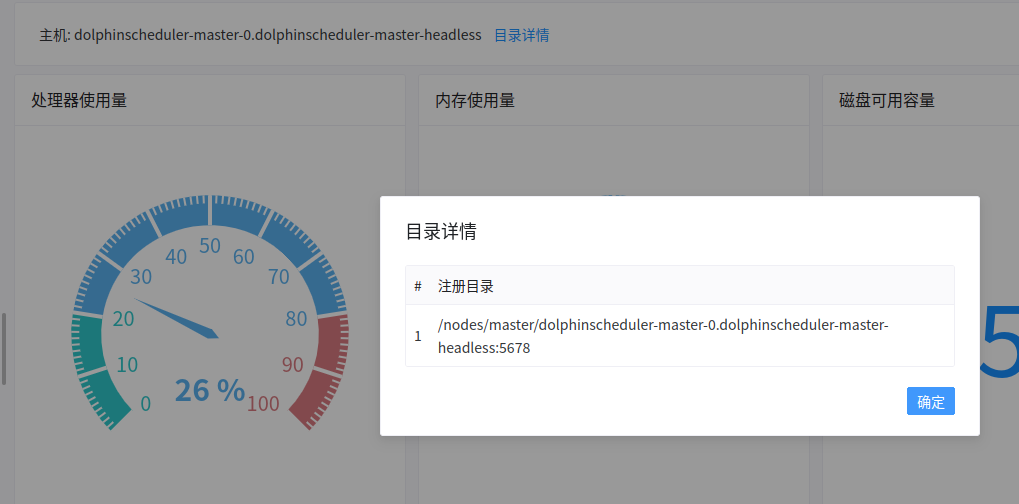Click the CPU gauge needle
The height and width of the screenshot is (504, 1019).
click(176, 318)
